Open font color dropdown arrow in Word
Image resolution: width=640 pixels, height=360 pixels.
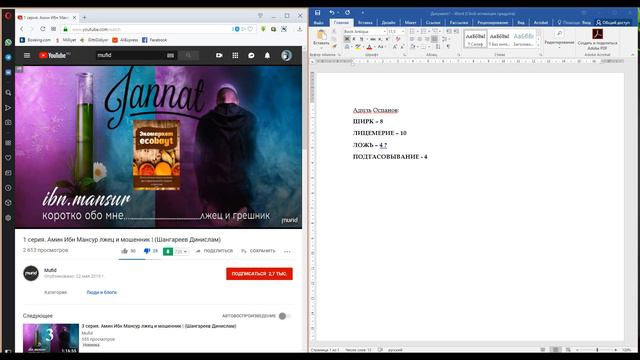click(x=375, y=47)
